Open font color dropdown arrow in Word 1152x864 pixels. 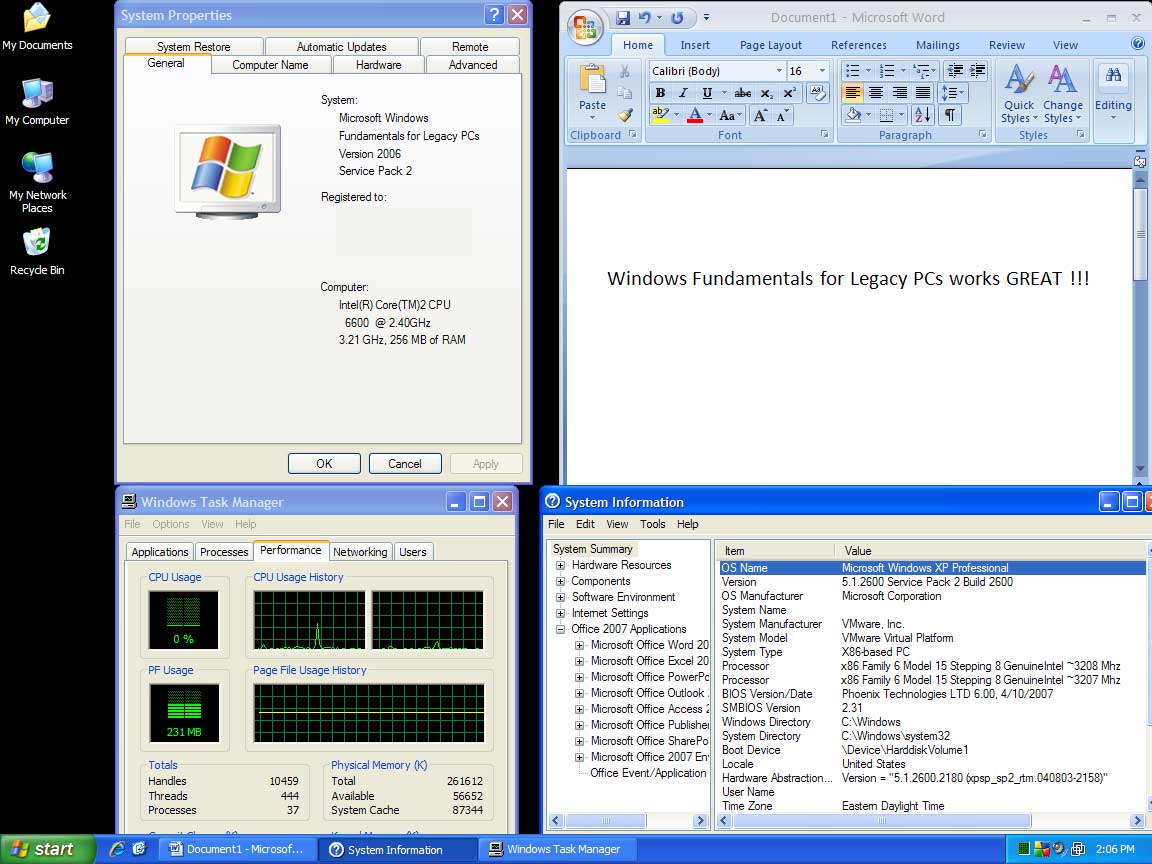click(709, 115)
